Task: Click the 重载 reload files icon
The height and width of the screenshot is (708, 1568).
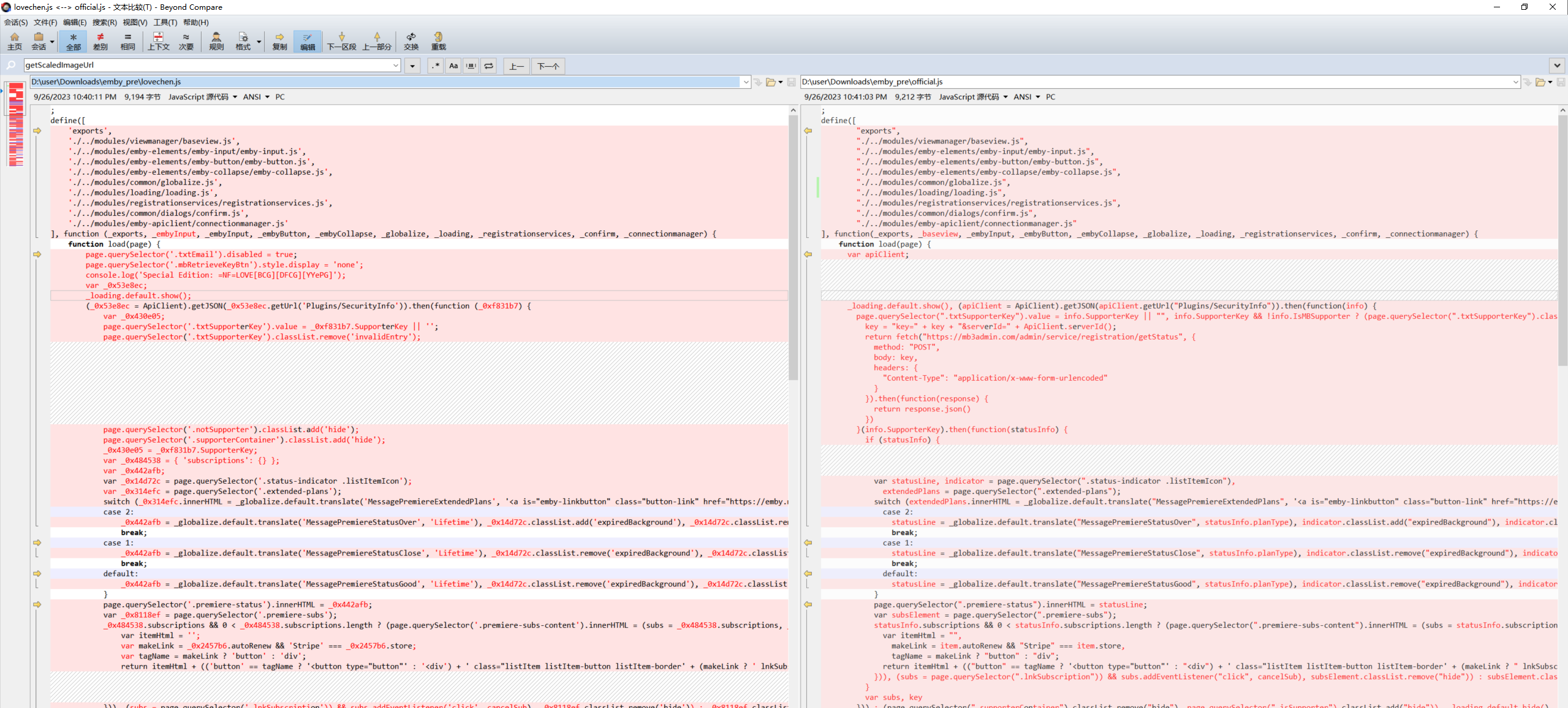Action: point(438,41)
